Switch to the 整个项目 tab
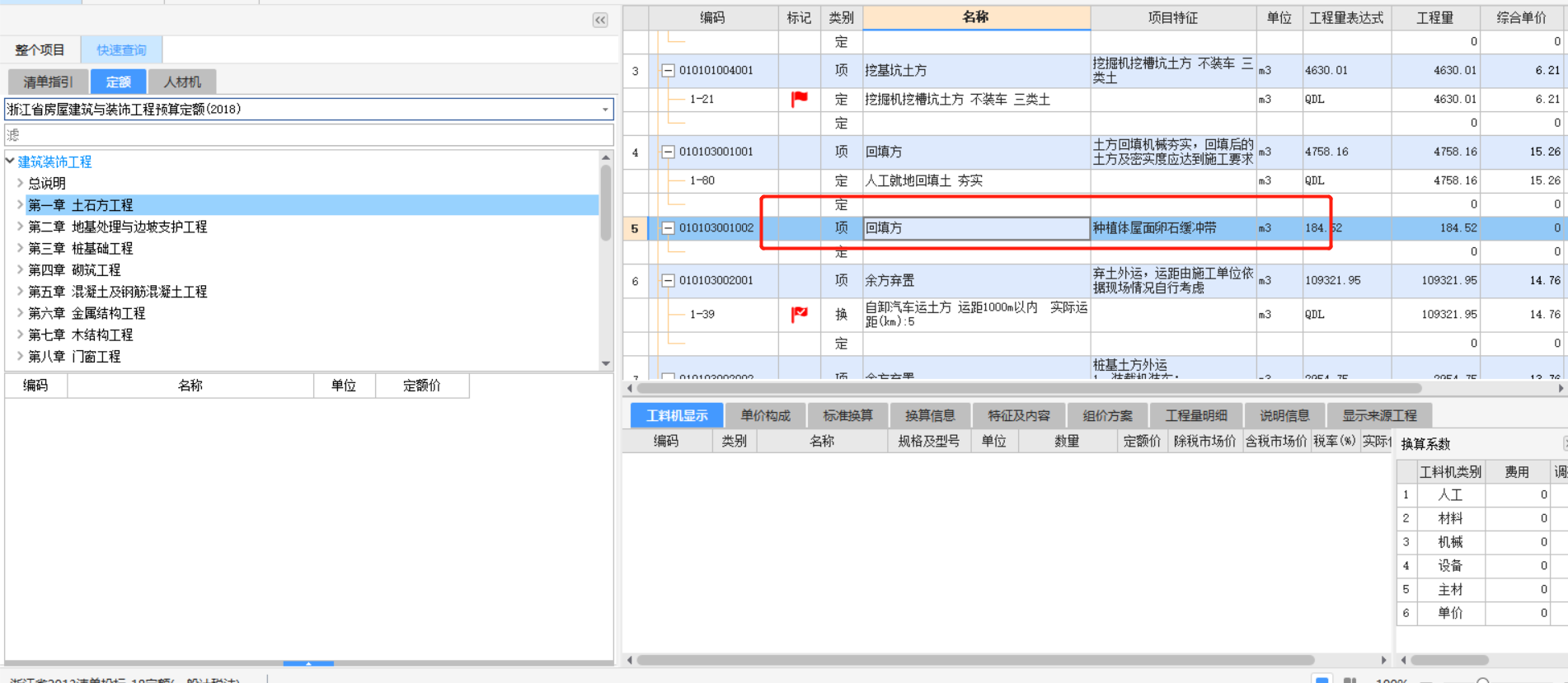Viewport: 1568px width, 683px height. [x=40, y=49]
